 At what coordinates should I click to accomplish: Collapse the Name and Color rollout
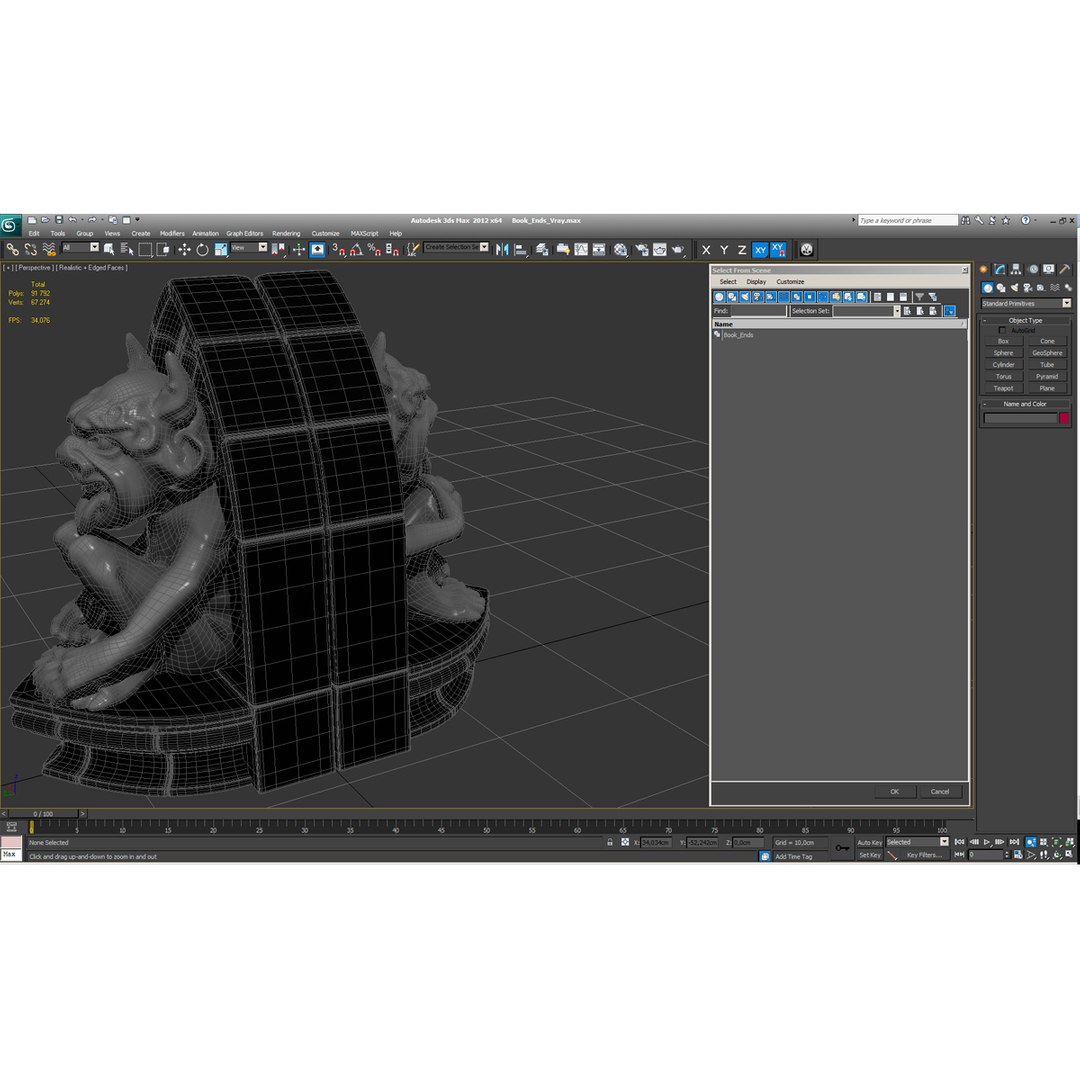click(x=1025, y=404)
